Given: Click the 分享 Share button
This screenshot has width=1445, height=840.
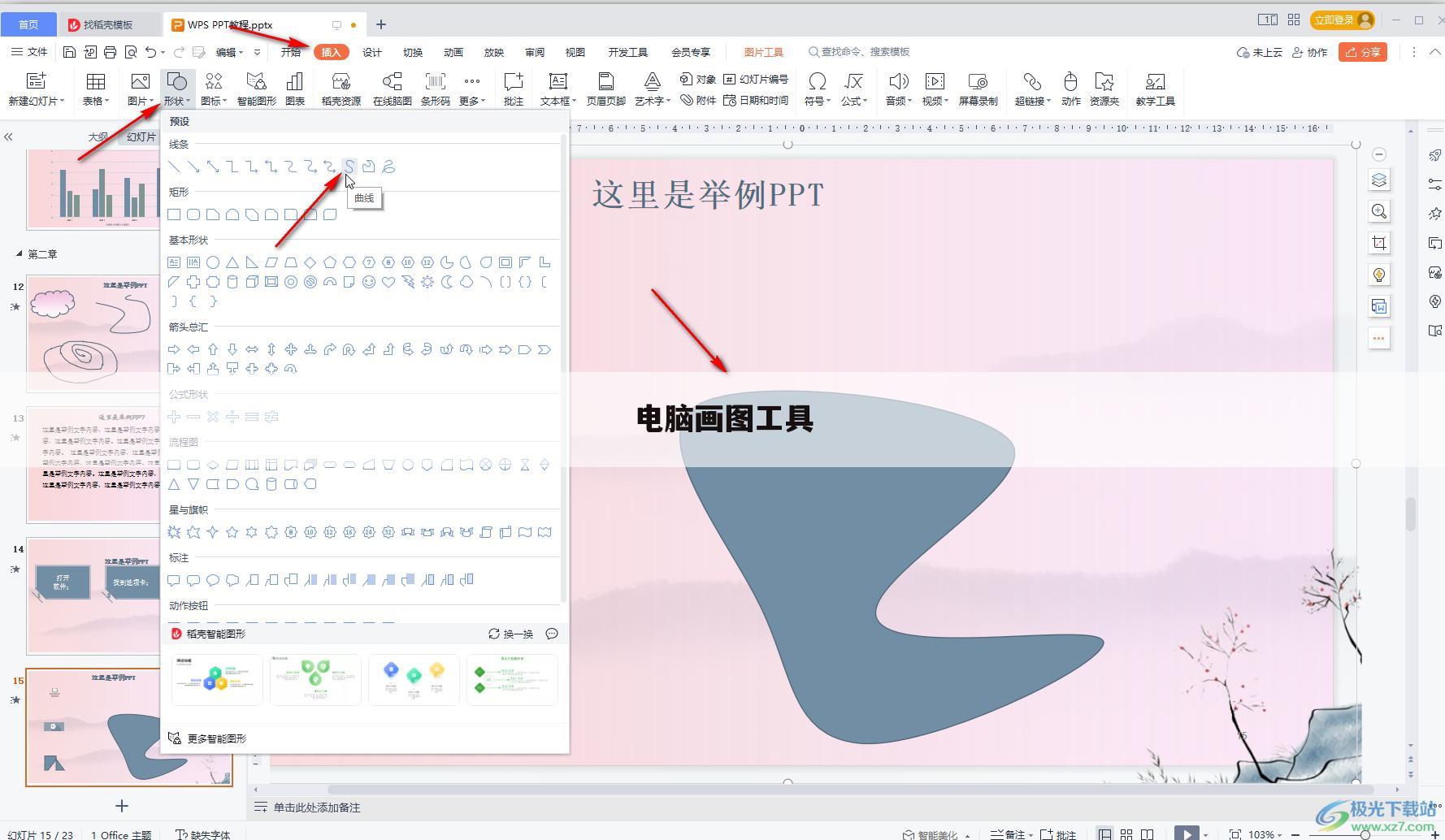Looking at the screenshot, I should (x=1363, y=52).
